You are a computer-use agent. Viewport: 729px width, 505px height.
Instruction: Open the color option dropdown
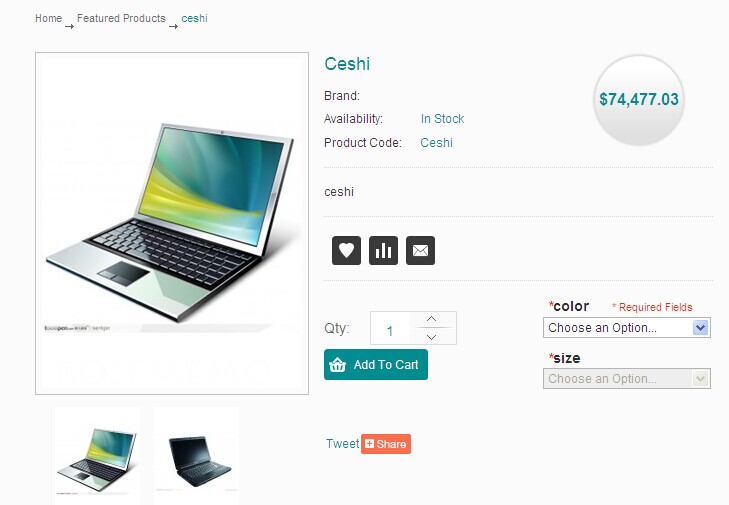[x=627, y=328]
